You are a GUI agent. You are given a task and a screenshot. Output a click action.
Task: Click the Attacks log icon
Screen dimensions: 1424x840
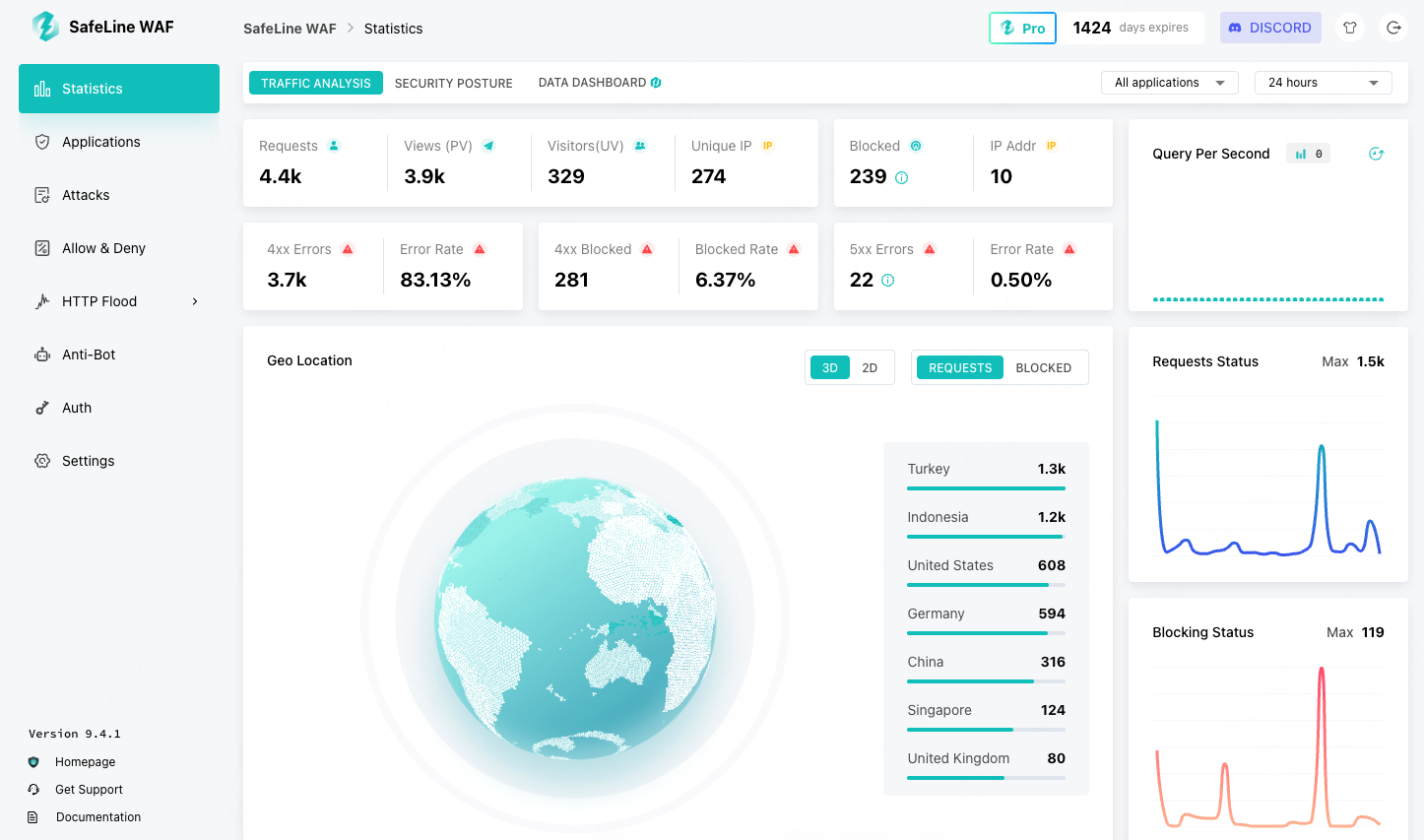coord(42,195)
